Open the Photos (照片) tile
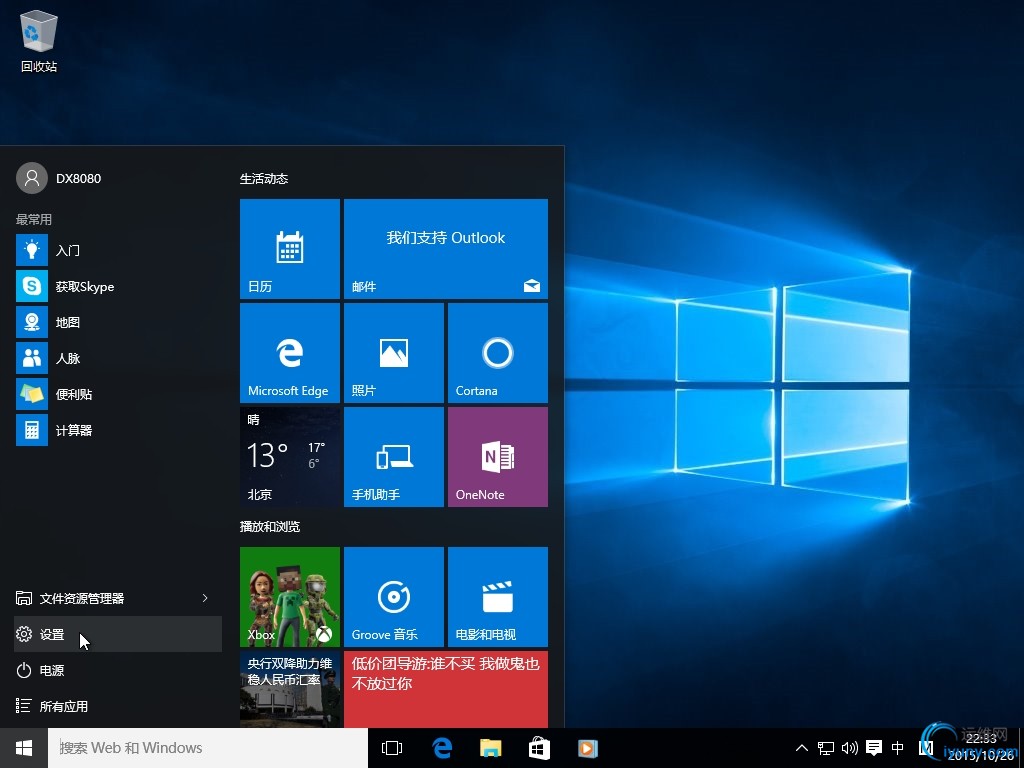 point(393,352)
